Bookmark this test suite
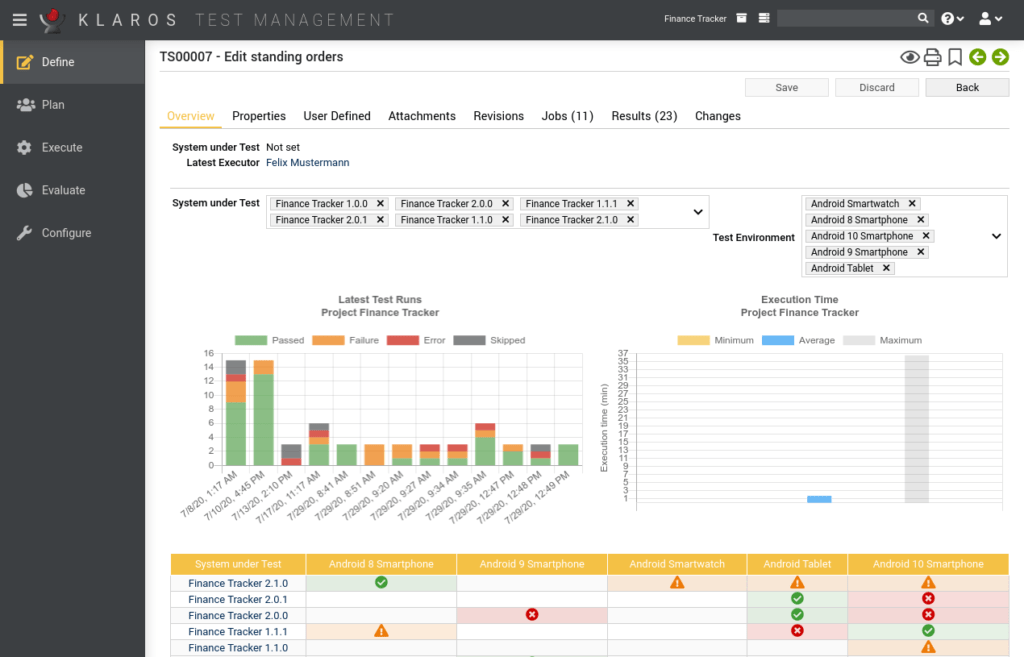The height and width of the screenshot is (657, 1024). pos(954,57)
